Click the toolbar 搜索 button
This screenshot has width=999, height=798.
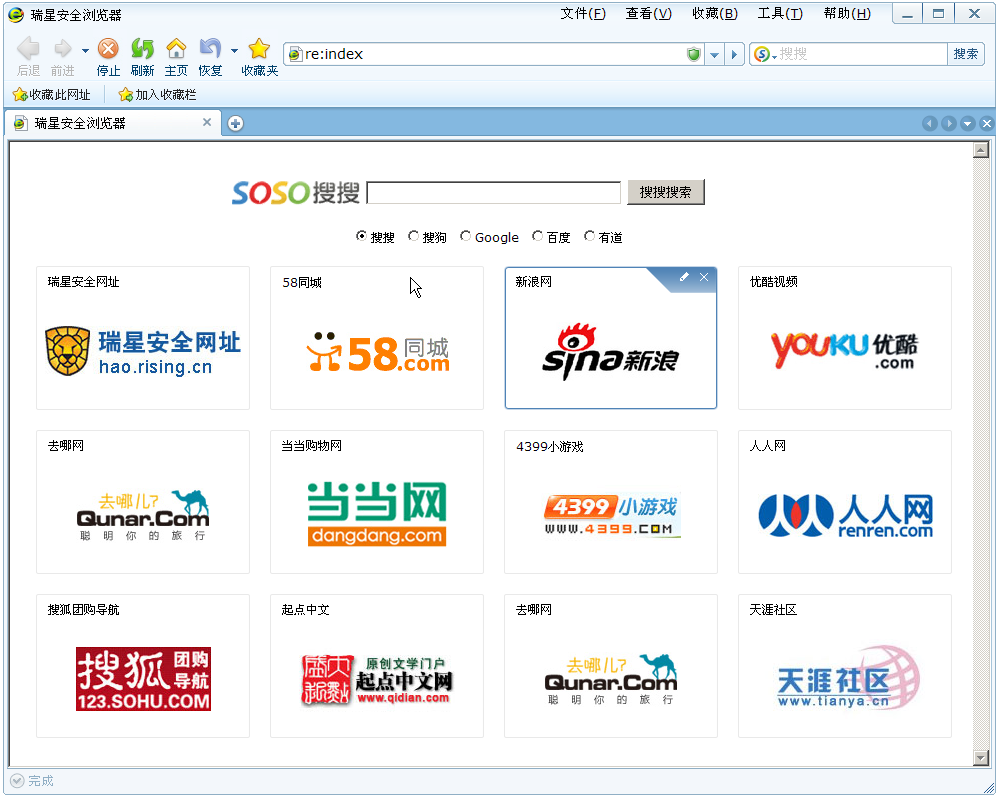pyautogui.click(x=966, y=54)
